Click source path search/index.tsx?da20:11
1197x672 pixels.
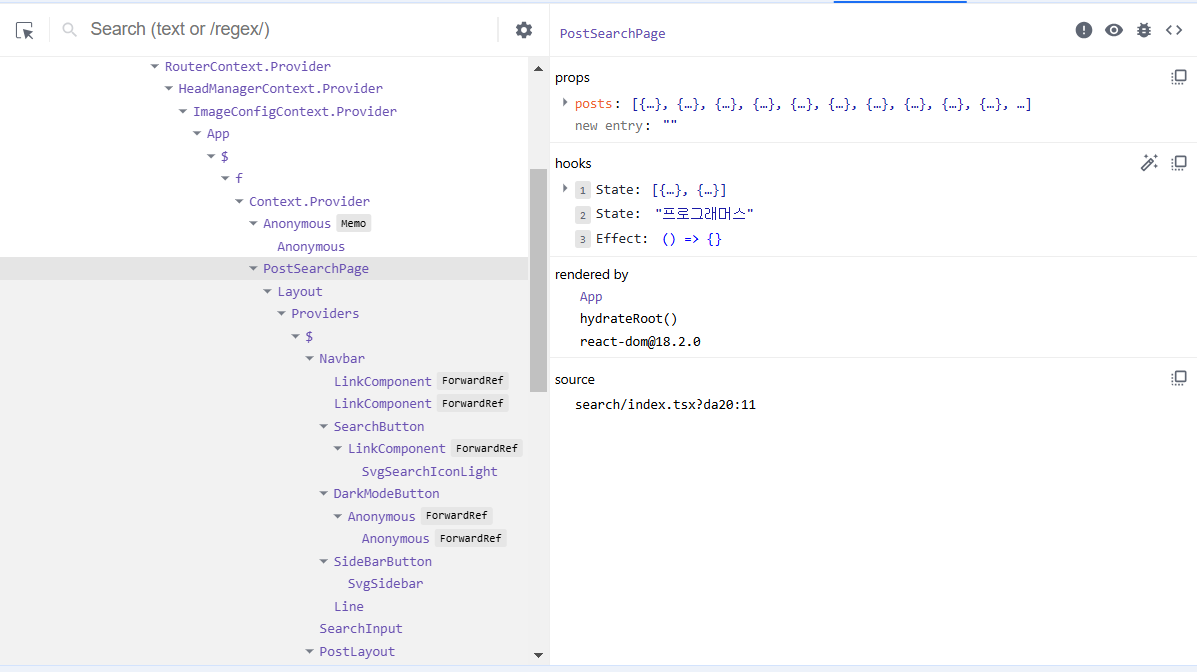pyautogui.click(x=665, y=405)
